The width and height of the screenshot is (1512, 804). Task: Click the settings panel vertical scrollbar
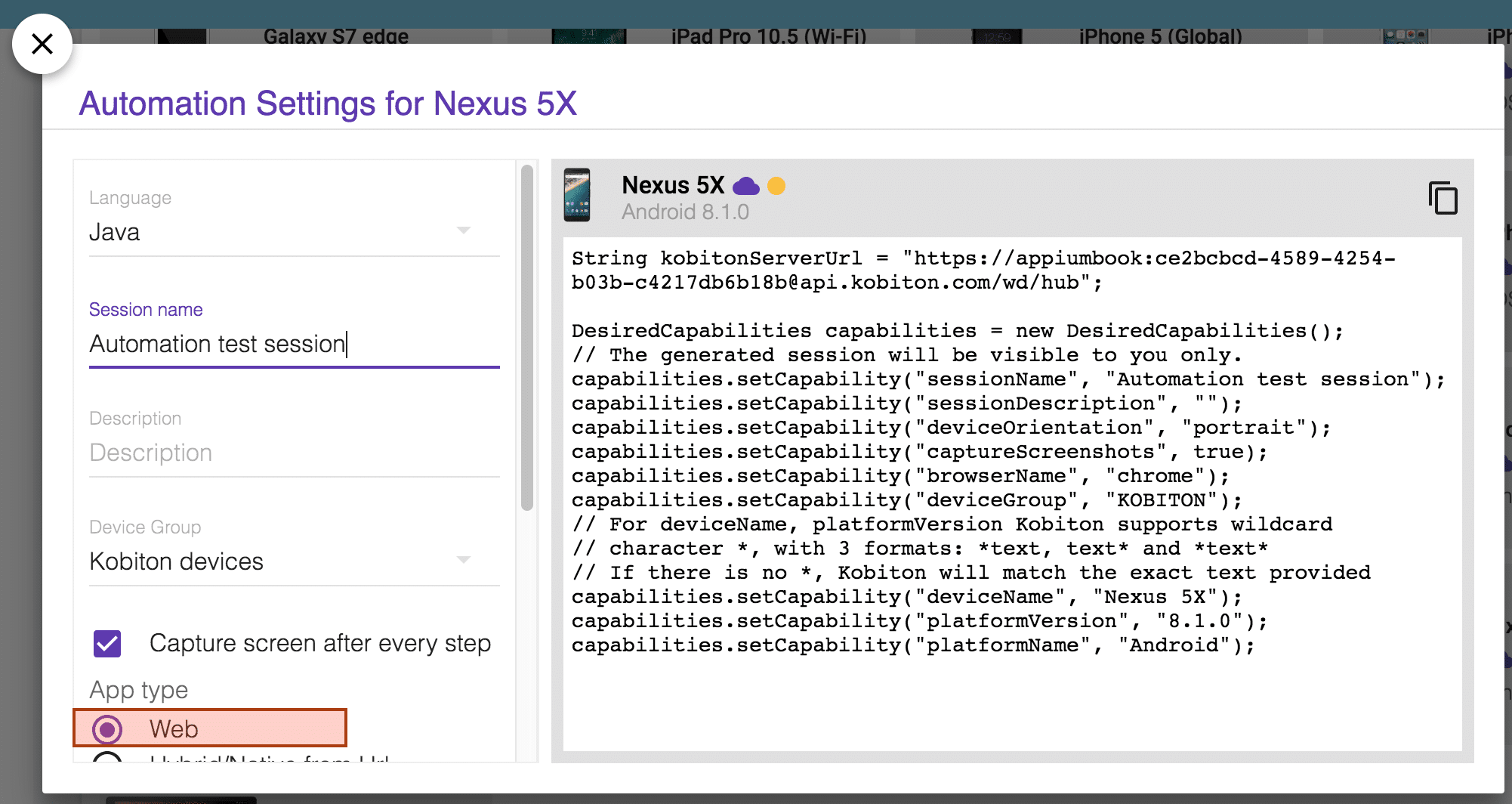(x=527, y=339)
